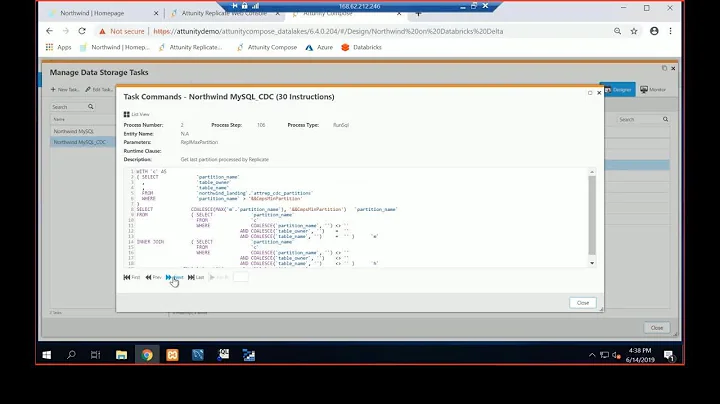Click the browser address bar URL
This screenshot has height=404, width=720.
[328, 31]
